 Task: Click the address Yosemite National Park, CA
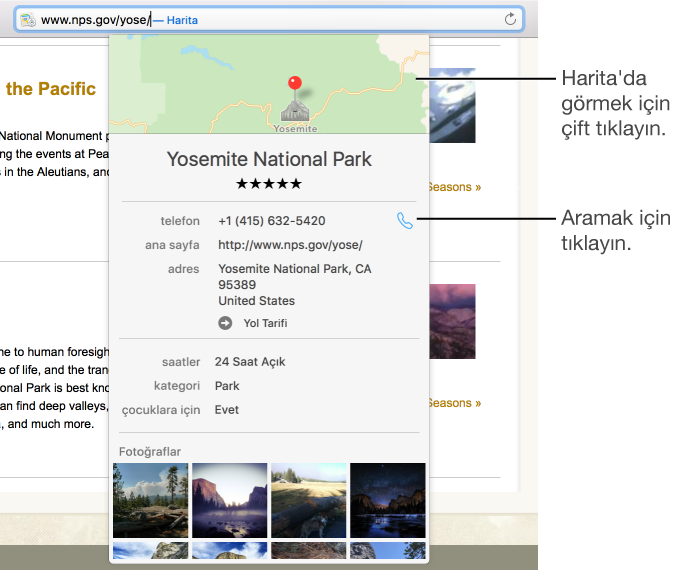(295, 269)
